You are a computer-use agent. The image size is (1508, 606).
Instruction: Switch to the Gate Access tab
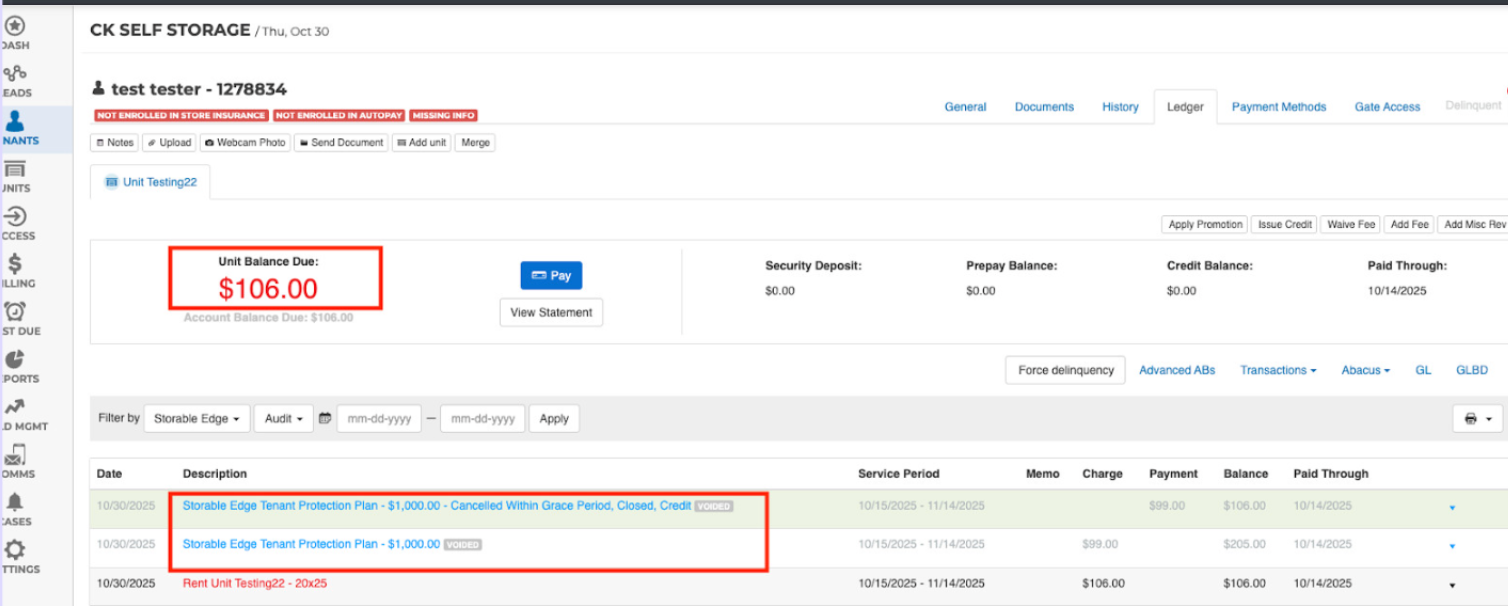[1387, 107]
